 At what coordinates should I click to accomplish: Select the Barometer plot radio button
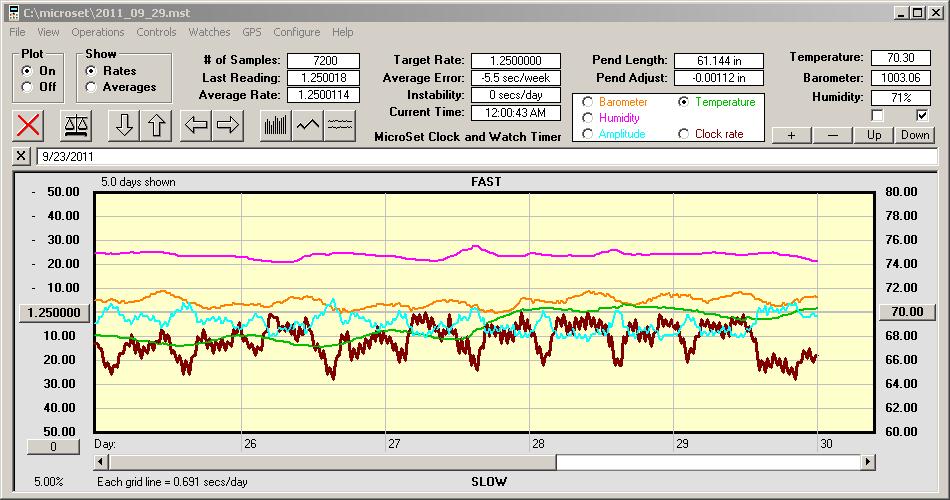pyautogui.click(x=587, y=102)
